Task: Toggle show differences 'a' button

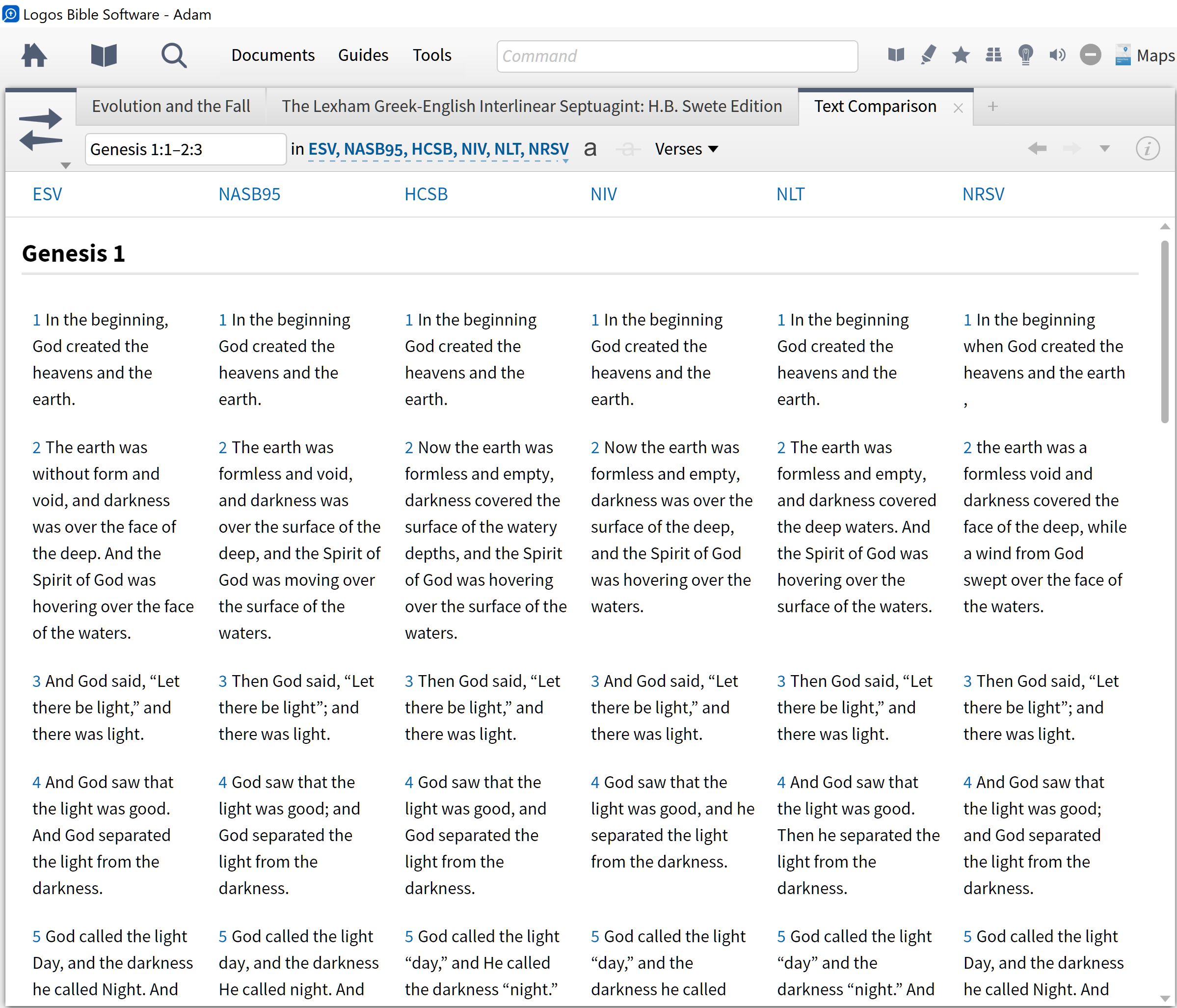Action: coord(590,149)
